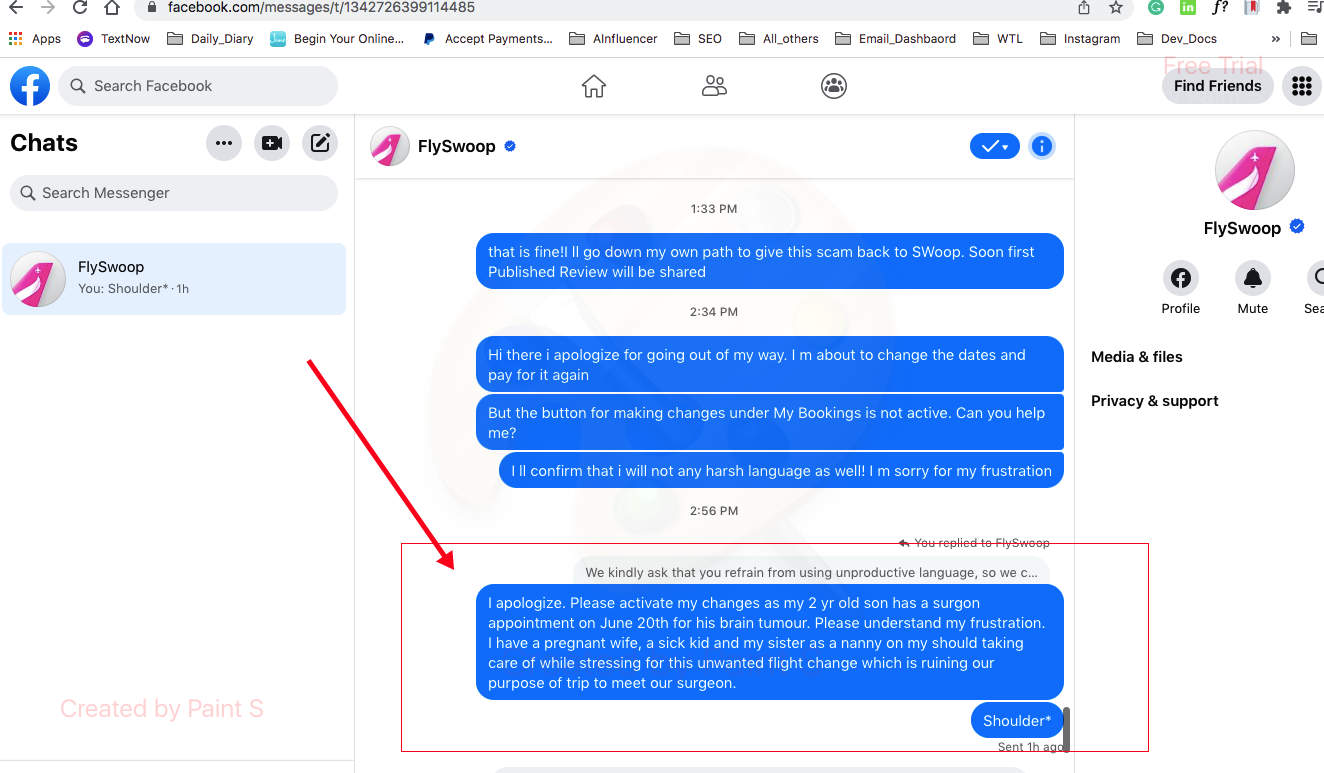Viewport: 1324px width, 773px height.
Task: Open the Dev_Docs bookmark folder
Action: [1176, 39]
